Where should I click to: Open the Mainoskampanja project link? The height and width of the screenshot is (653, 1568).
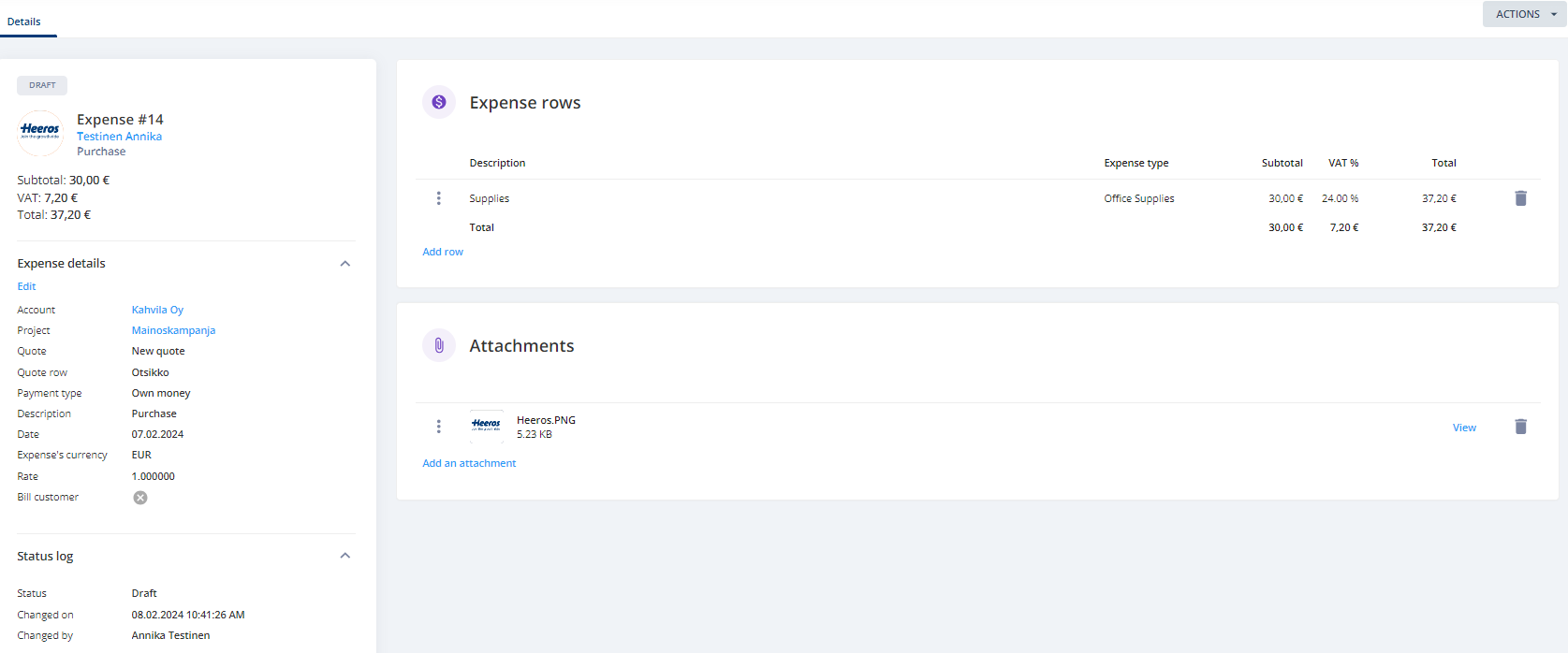tap(173, 330)
